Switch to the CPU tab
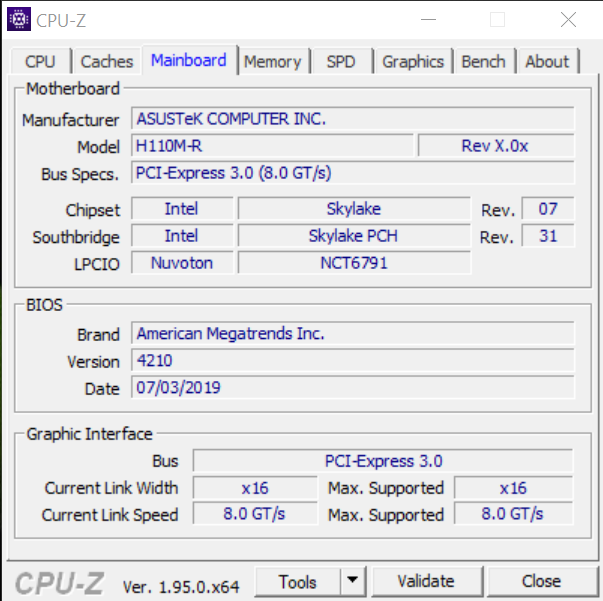Viewport: 603px width, 601px height. (x=40, y=62)
